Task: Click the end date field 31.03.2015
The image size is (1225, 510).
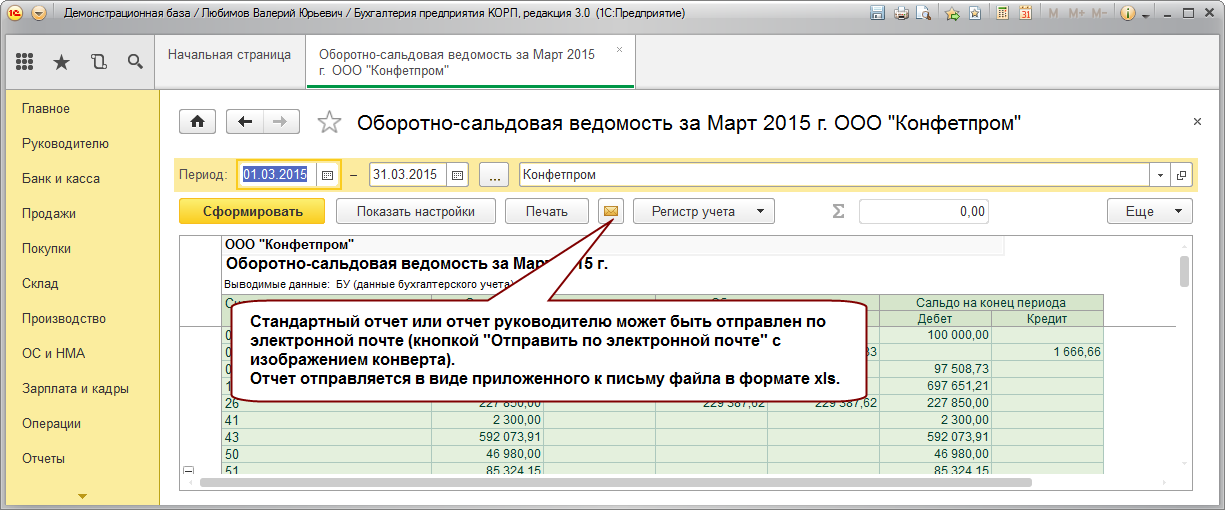Action: coord(418,174)
